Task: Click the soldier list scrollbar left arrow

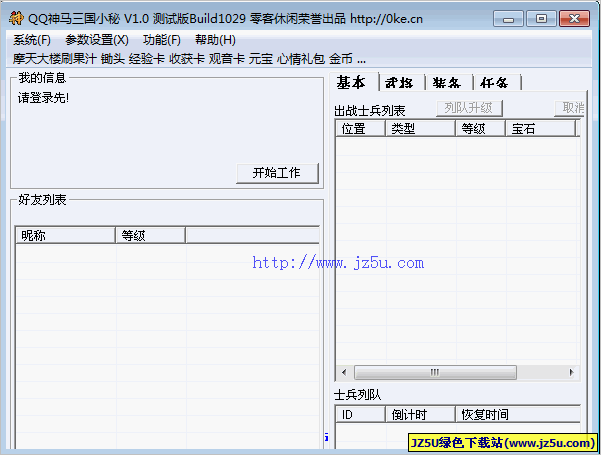Action: [x=344, y=373]
